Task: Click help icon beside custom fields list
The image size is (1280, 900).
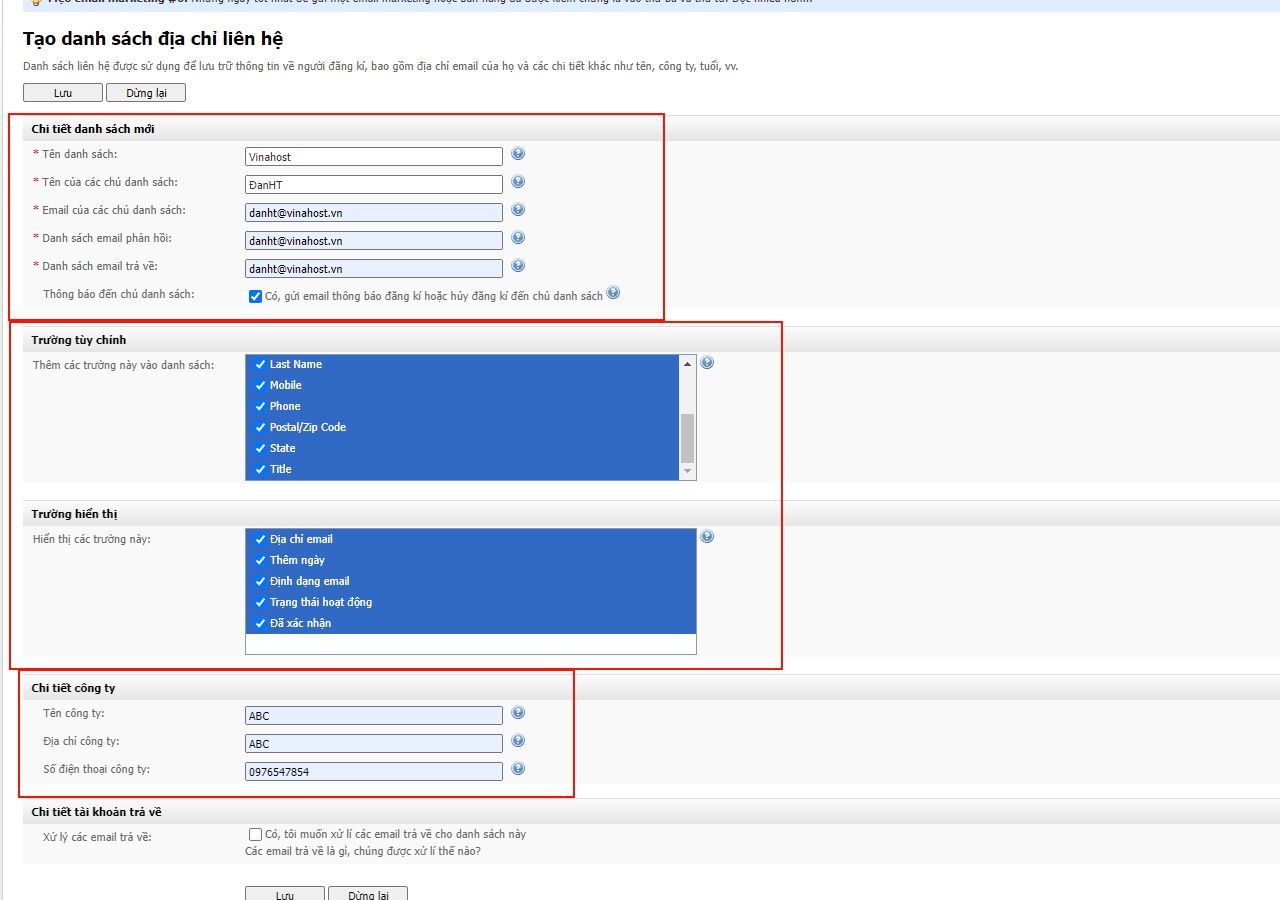Action: pyautogui.click(x=707, y=363)
